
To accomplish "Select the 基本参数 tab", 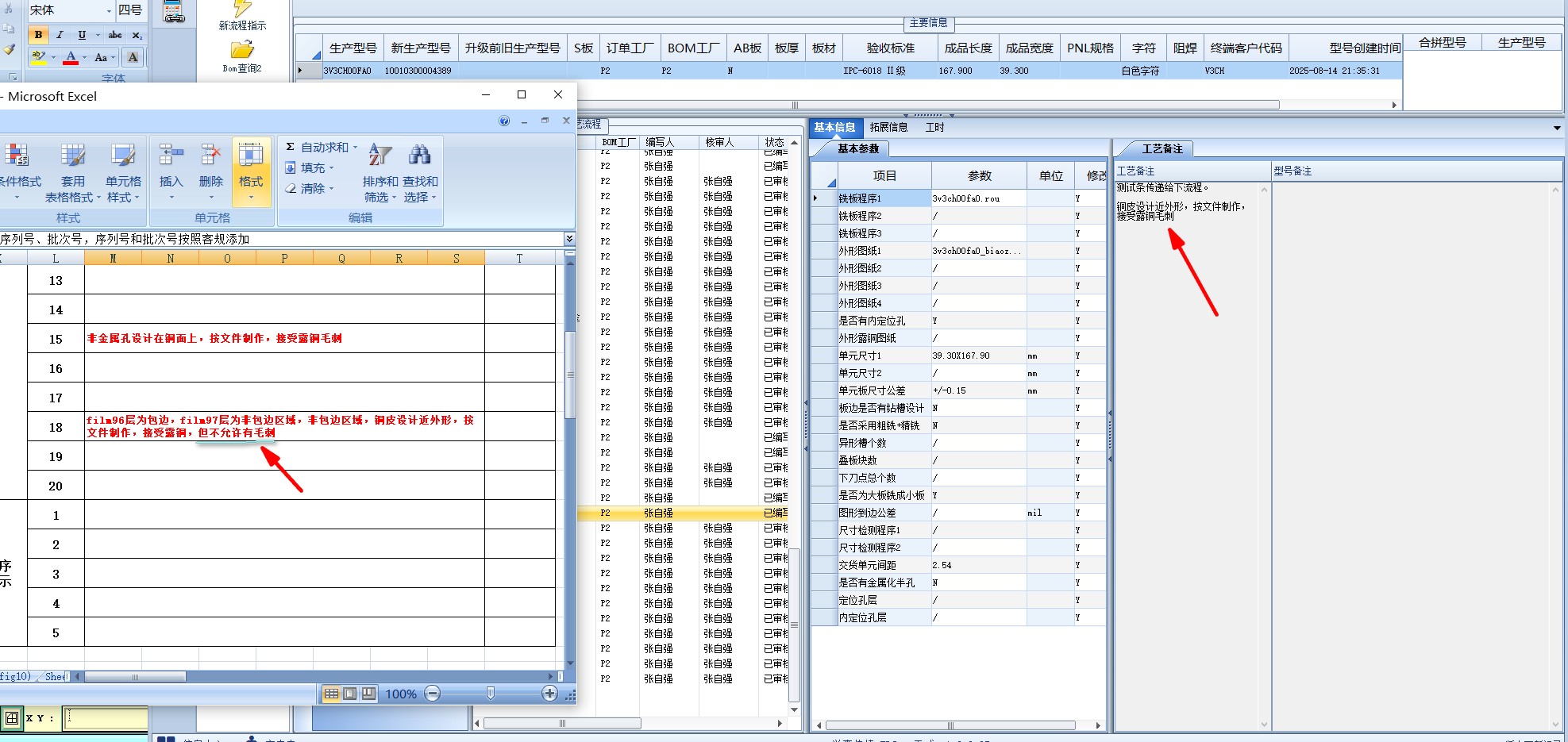I will click(x=858, y=148).
